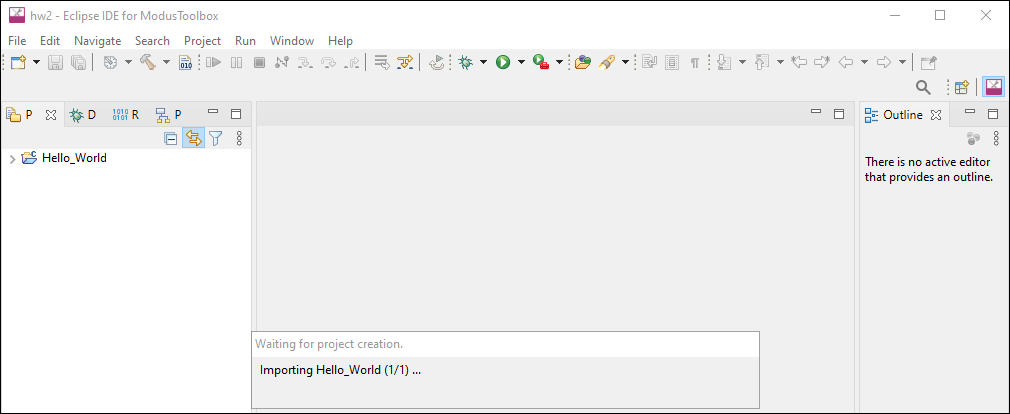Click the Resume debug icon
Screen dimensions: 1010x414
[x=214, y=62]
